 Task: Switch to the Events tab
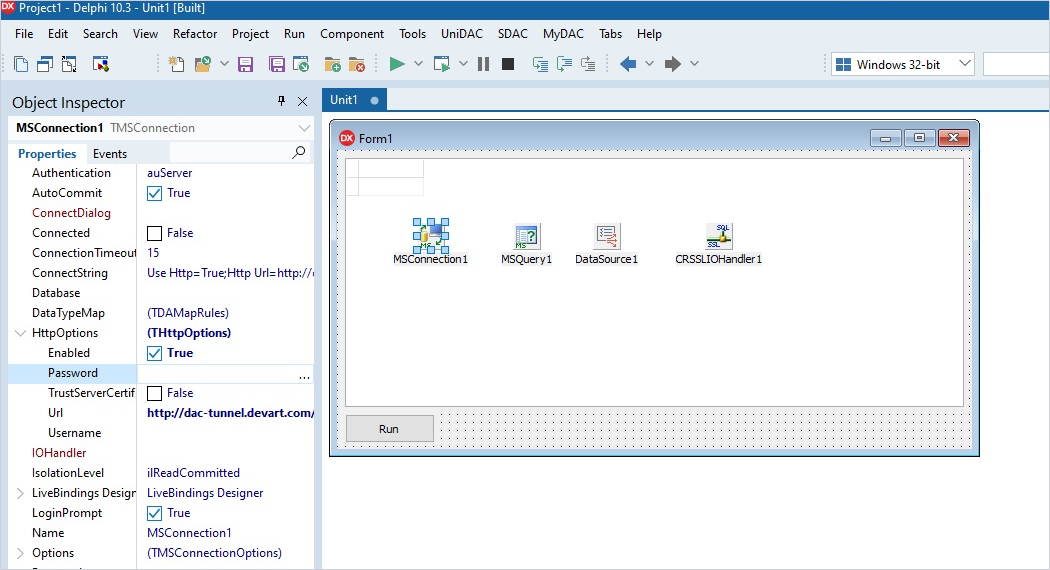click(110, 153)
